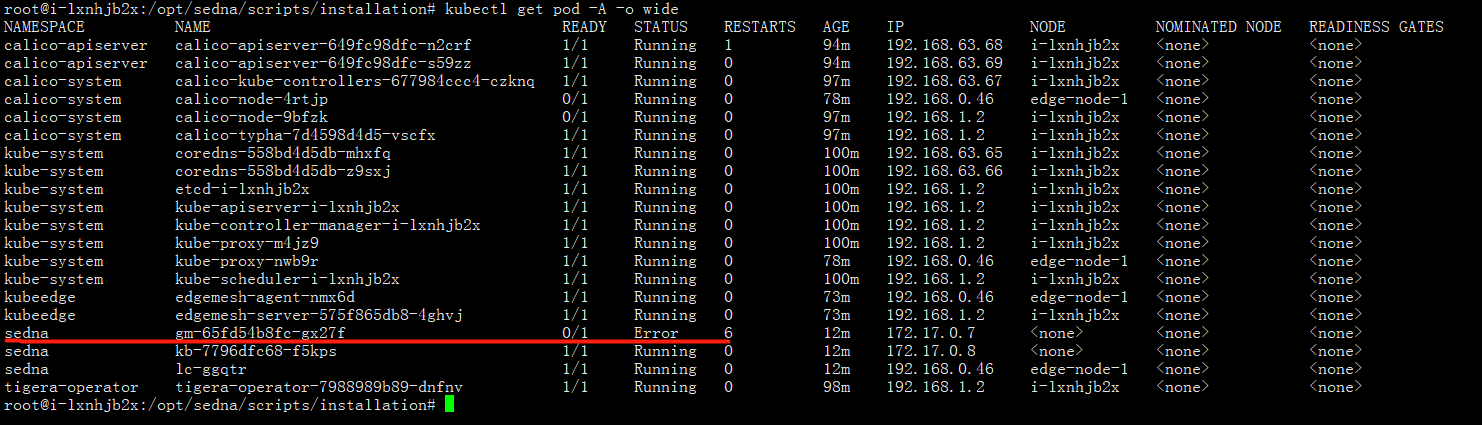1482x425 pixels.
Task: Select the STATUS column header
Action: click(661, 27)
